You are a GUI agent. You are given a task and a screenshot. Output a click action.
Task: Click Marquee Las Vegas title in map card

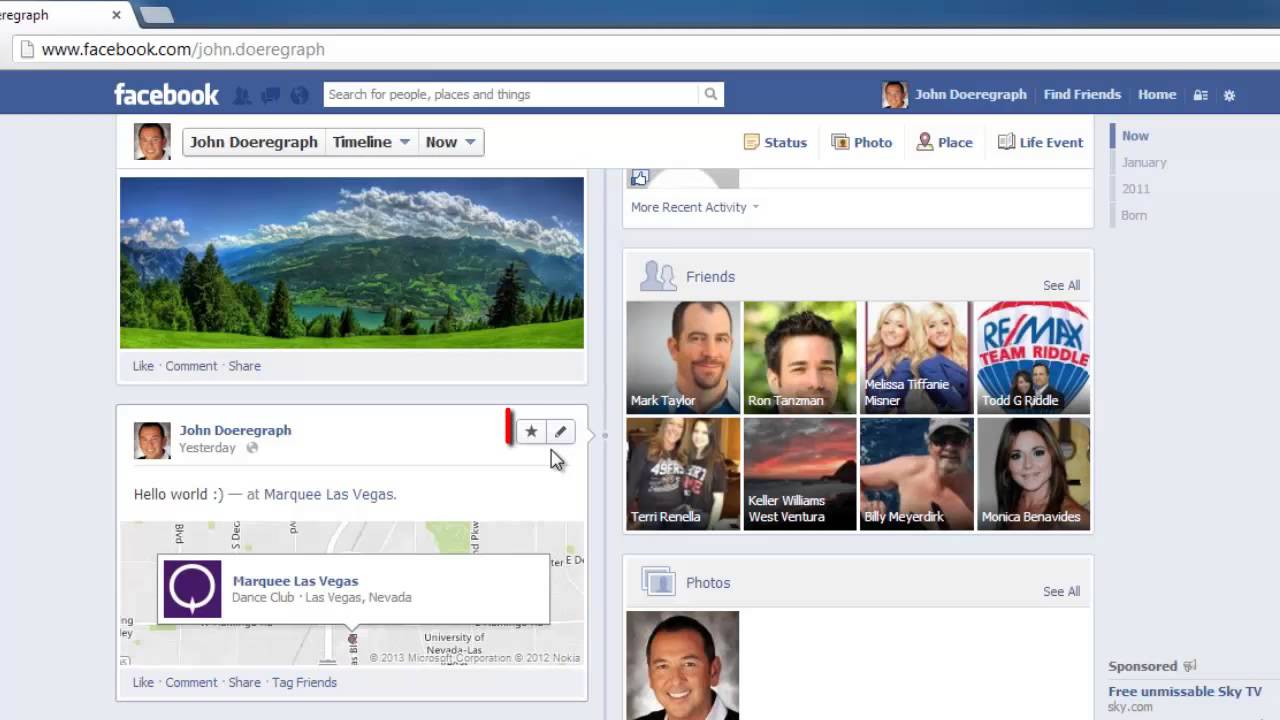click(295, 581)
